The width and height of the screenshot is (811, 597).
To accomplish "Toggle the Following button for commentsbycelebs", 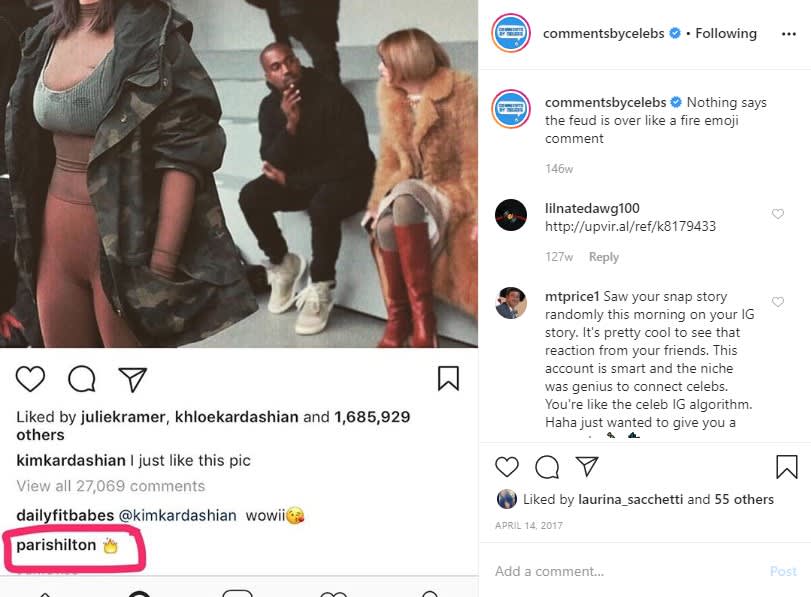I will pyautogui.click(x=725, y=33).
